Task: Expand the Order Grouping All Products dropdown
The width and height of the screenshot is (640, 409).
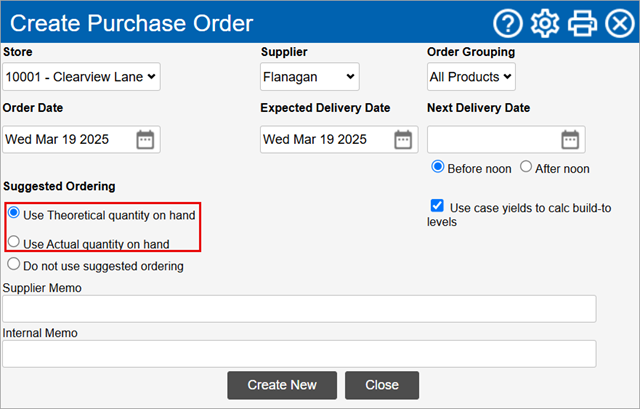Action: [x=471, y=77]
